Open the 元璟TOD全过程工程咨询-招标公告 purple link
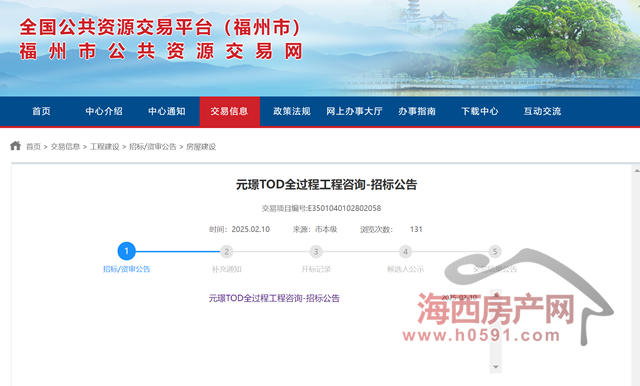Viewport: 640px width, 386px height. pos(274,298)
